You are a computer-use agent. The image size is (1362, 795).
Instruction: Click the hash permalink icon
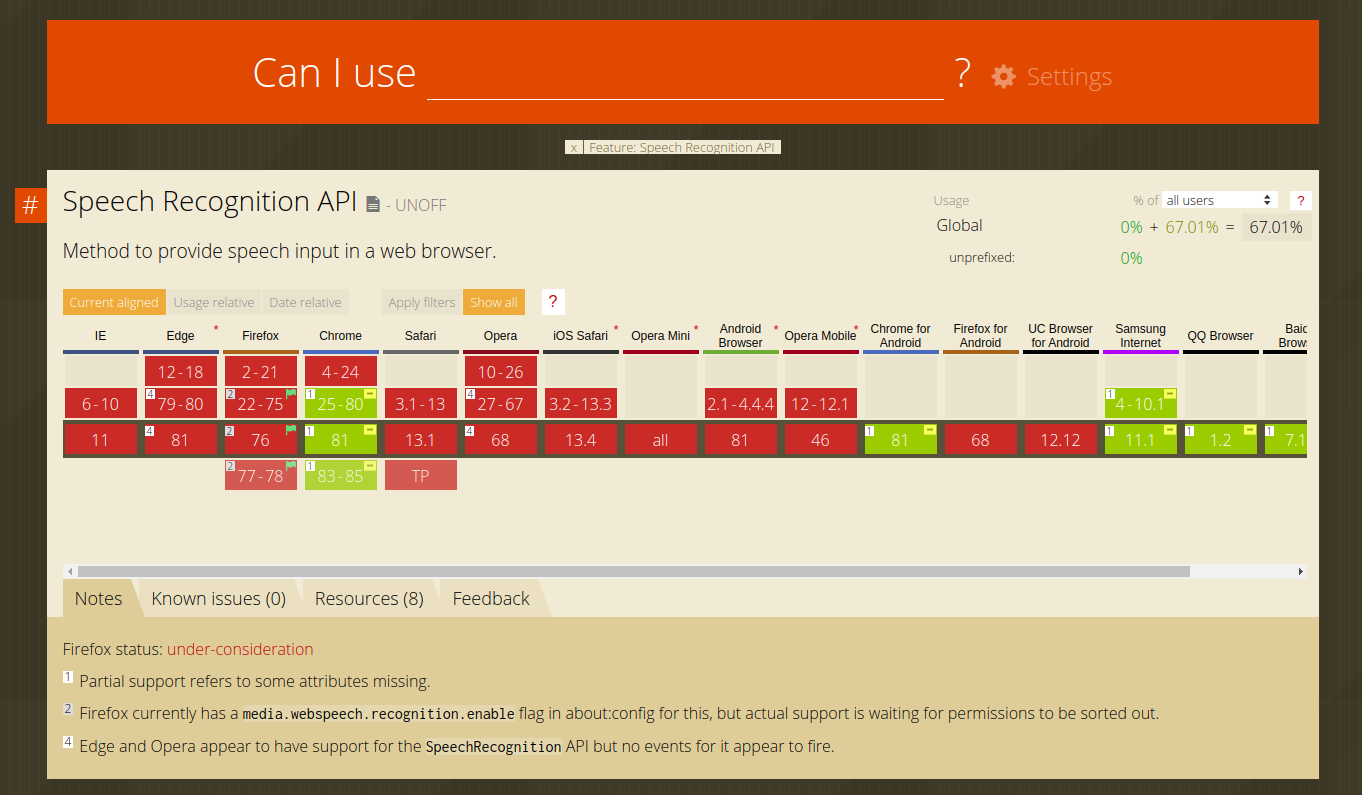31,205
